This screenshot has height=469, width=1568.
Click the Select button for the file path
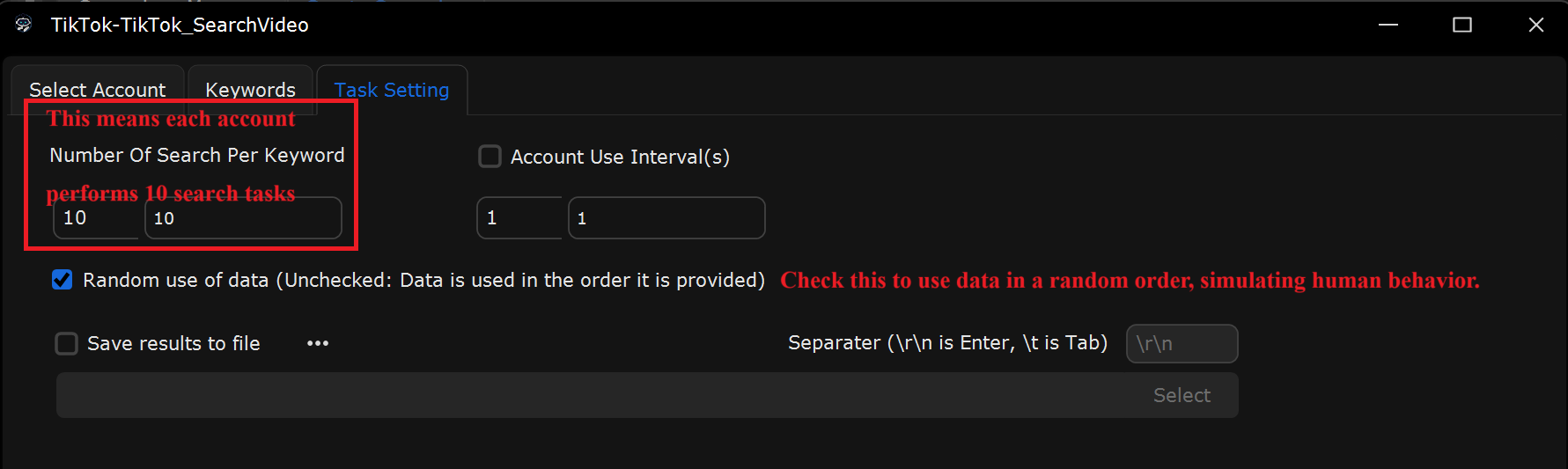pyautogui.click(x=1182, y=395)
